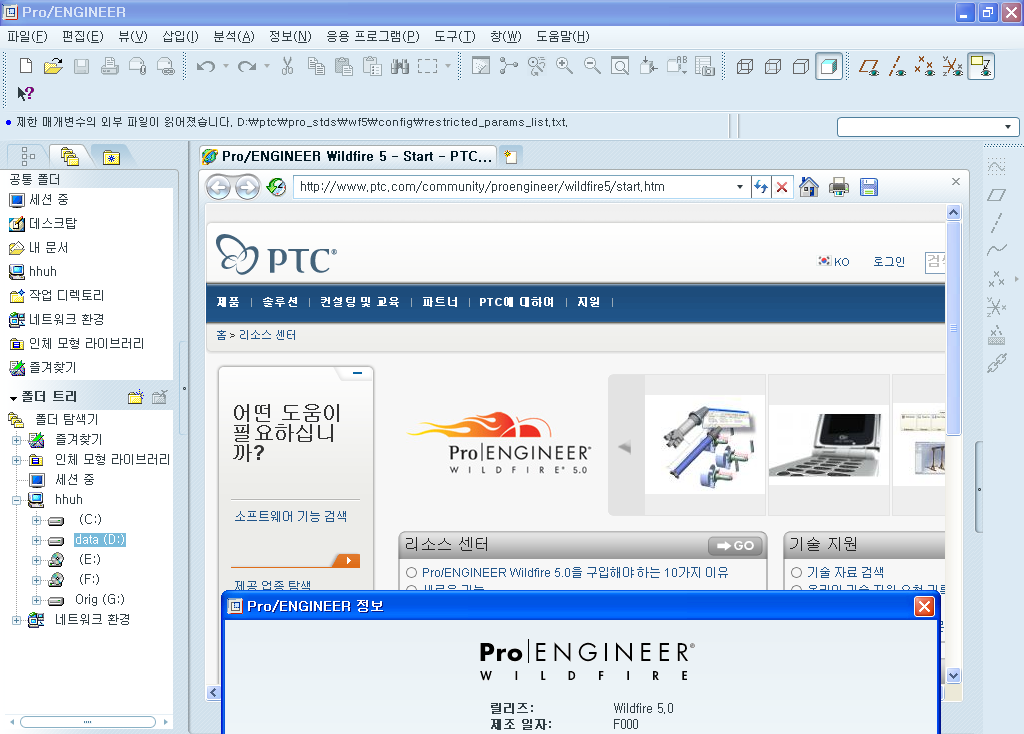Screen dimensions: 1024x734
Task: Click the Find binoculars icon
Action: [x=400, y=66]
